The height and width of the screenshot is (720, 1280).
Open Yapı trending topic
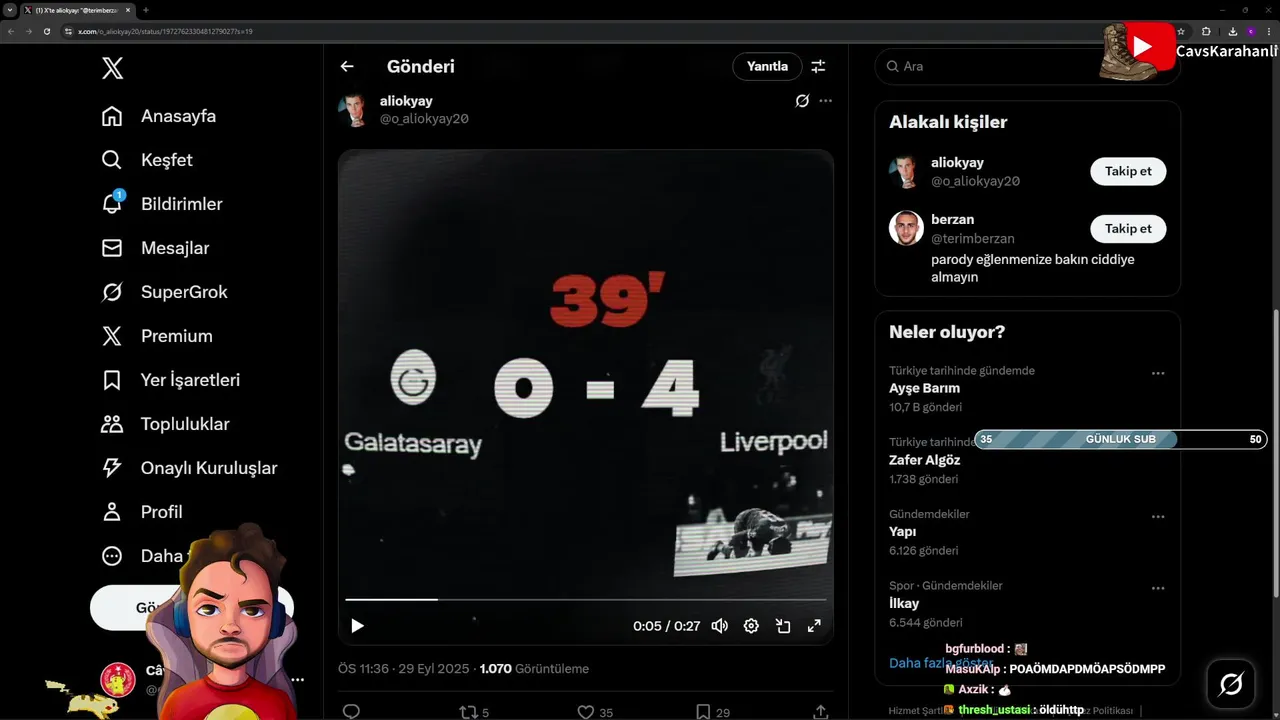coord(902,532)
